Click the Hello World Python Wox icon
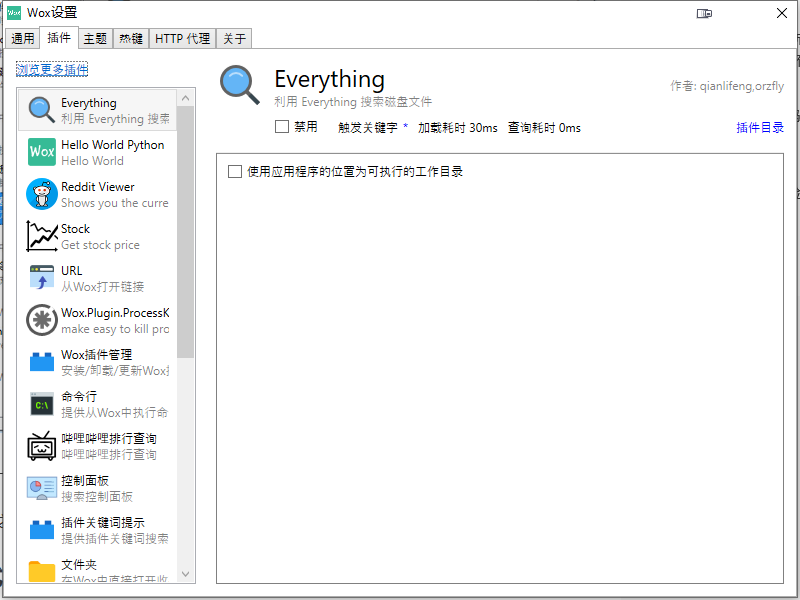Screen dimensions: 800x600 tap(41, 152)
